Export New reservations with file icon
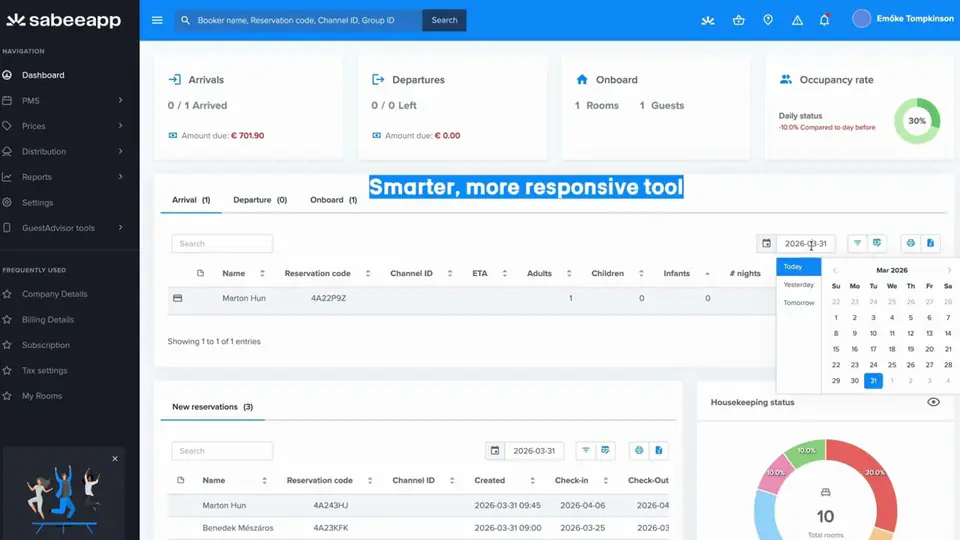960x540 pixels. click(659, 451)
